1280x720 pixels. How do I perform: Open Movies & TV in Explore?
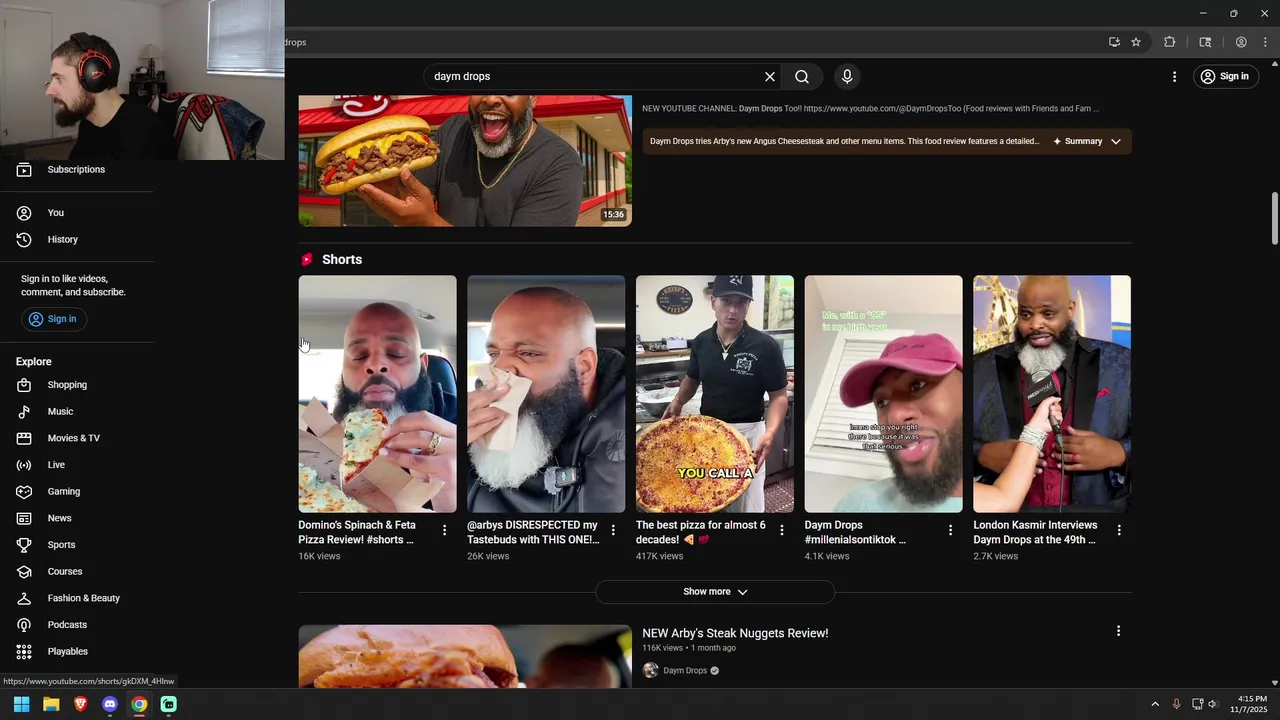[x=76, y=438]
